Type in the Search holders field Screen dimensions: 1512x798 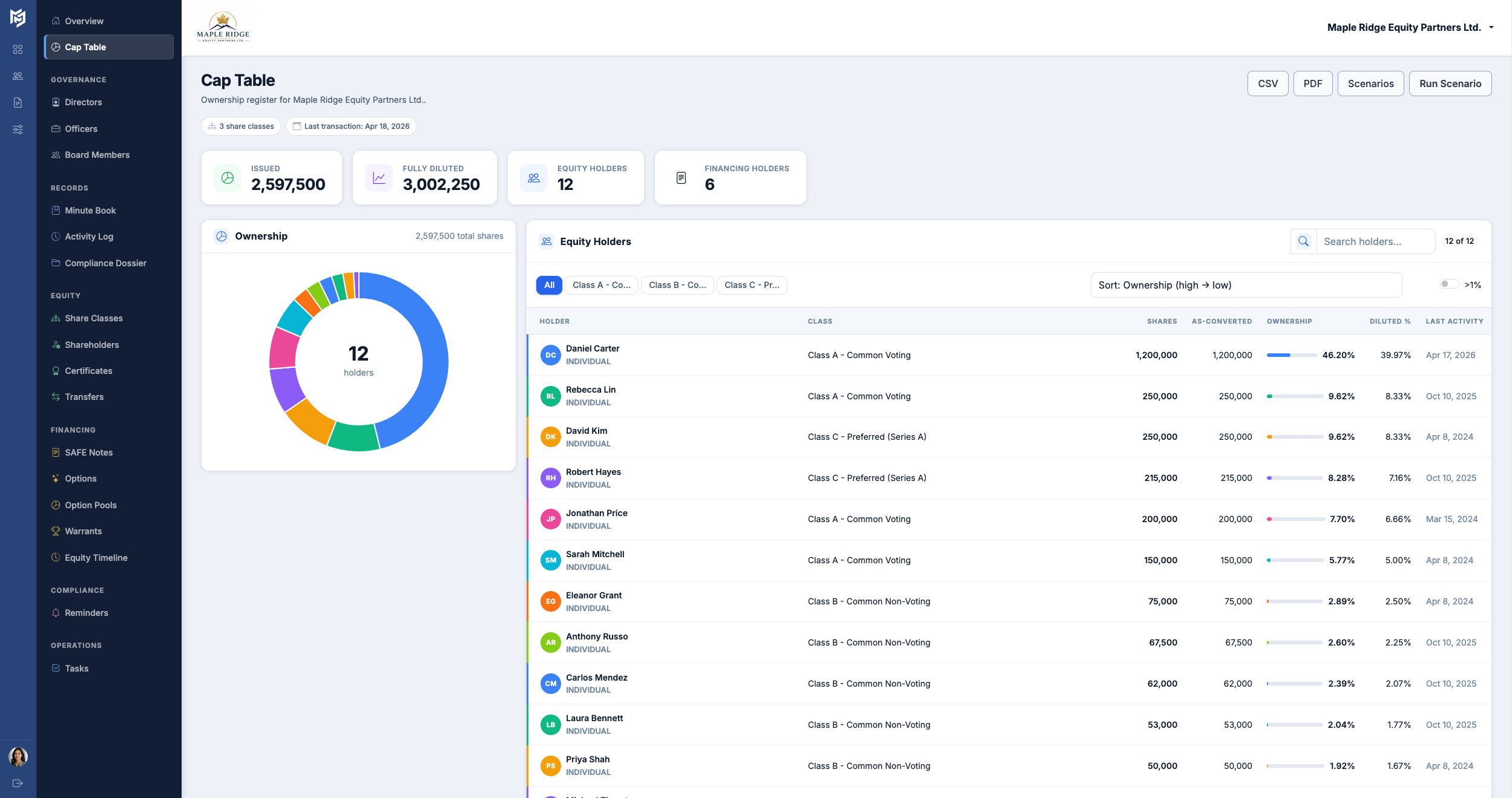1374,241
